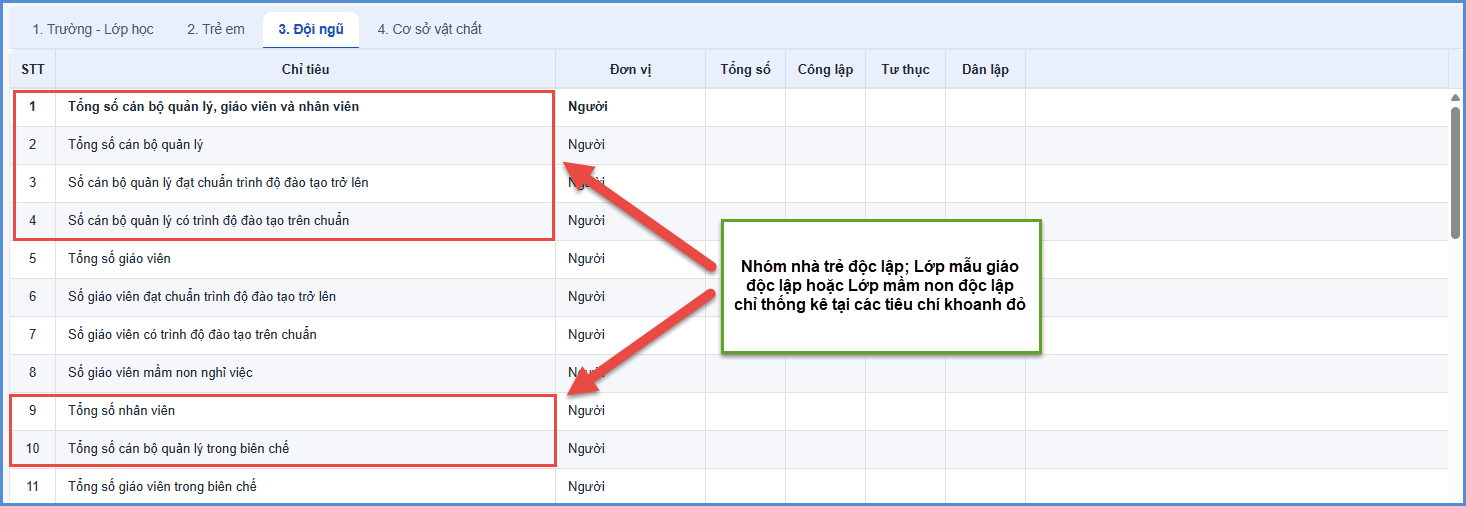
Task: Select row Tổng số giáo viên trong biên chế
Action: (730, 486)
